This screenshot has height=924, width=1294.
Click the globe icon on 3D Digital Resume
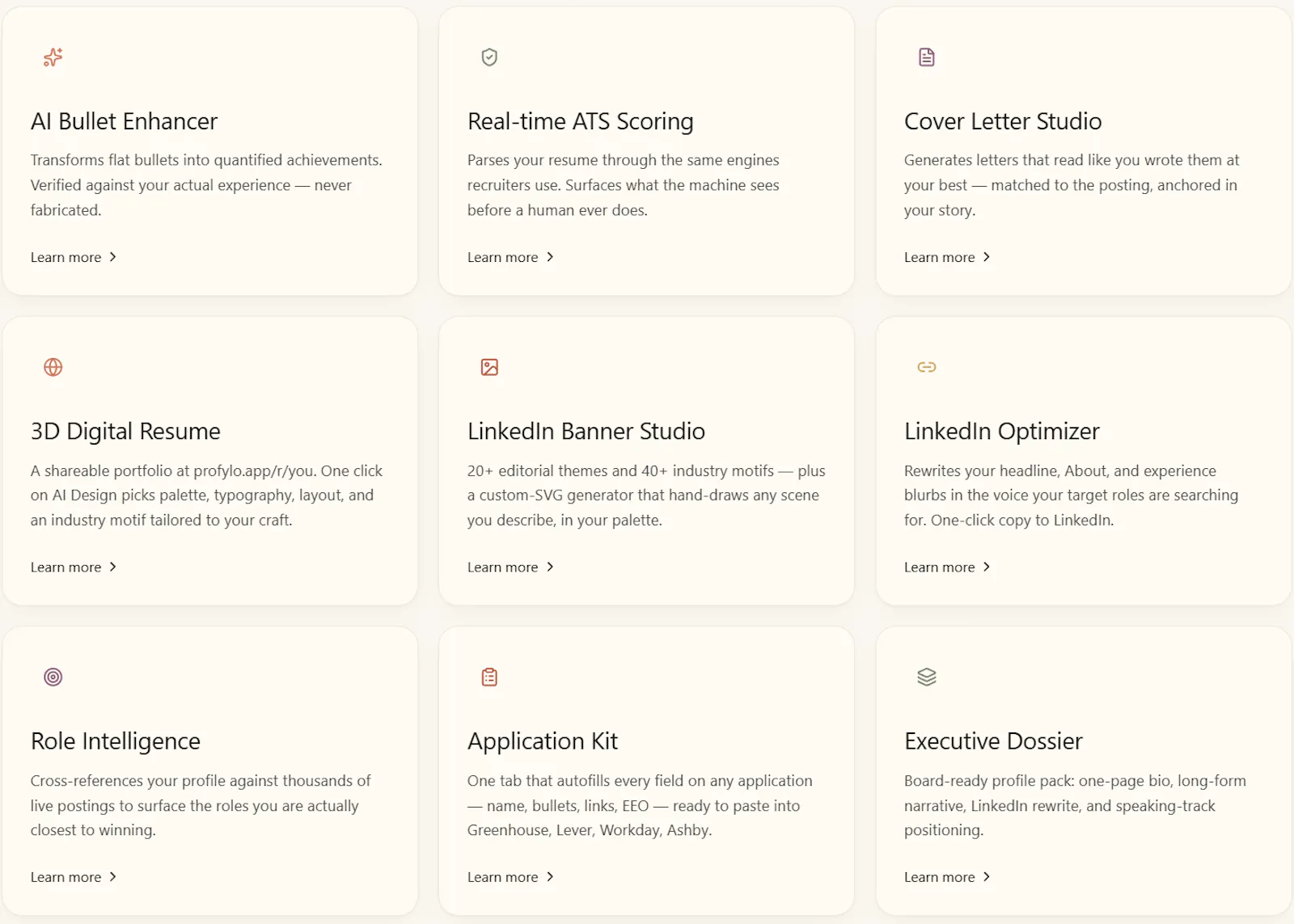(x=53, y=367)
